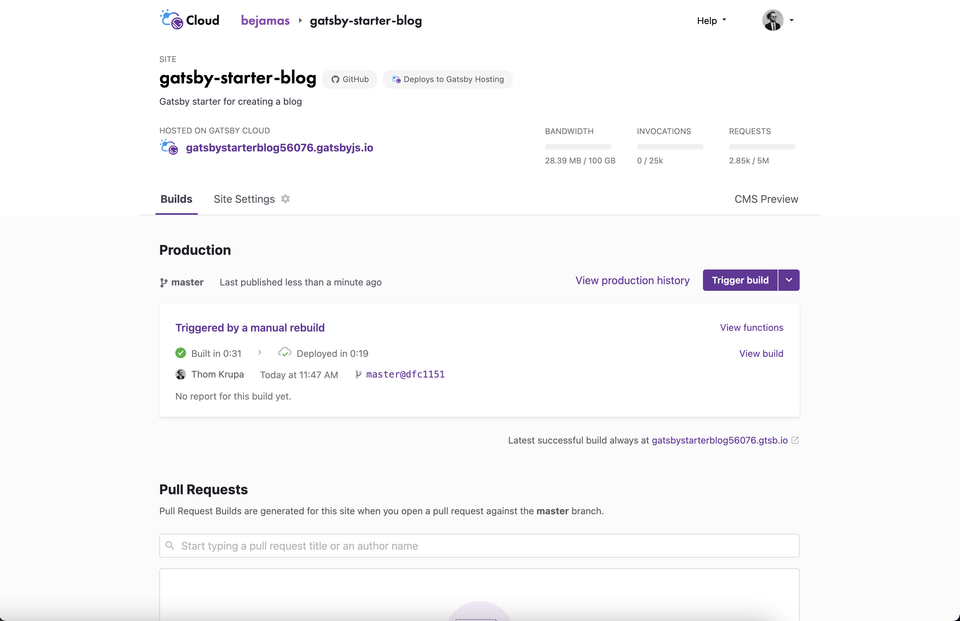Click the gear icon next to Site Settings
960x621 pixels.
click(x=285, y=198)
